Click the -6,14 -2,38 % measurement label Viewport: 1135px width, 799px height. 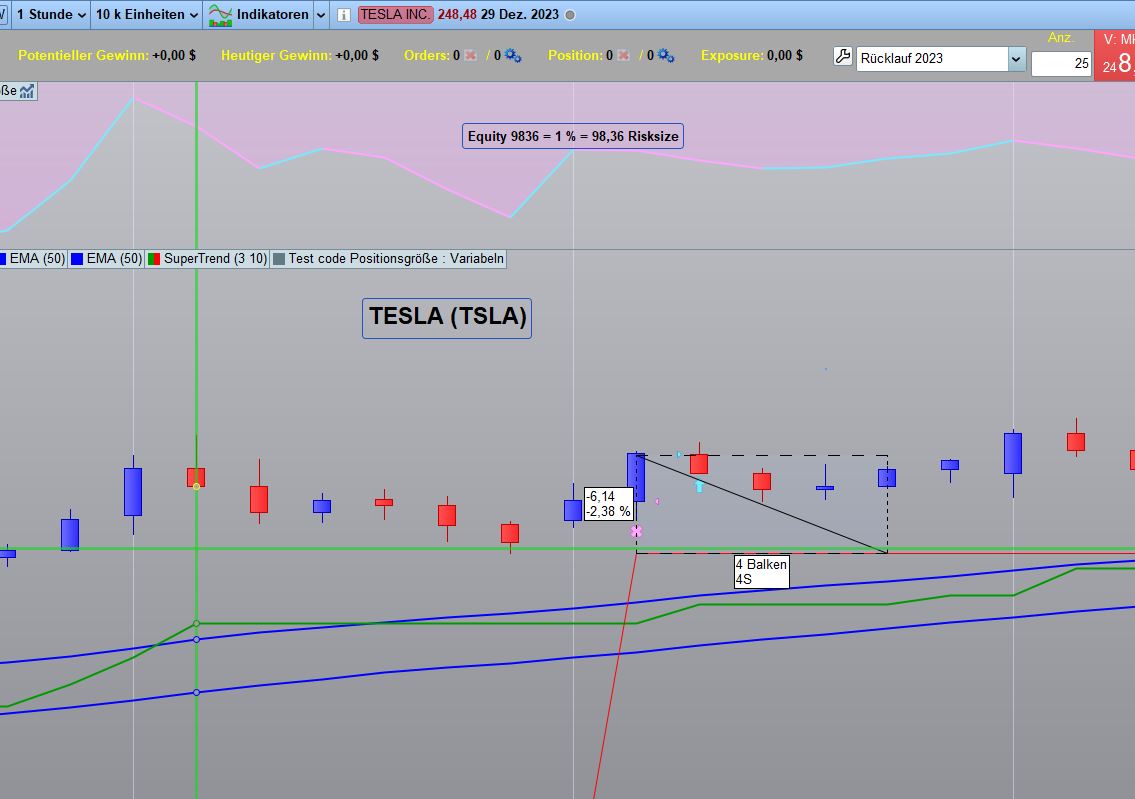[x=609, y=504]
